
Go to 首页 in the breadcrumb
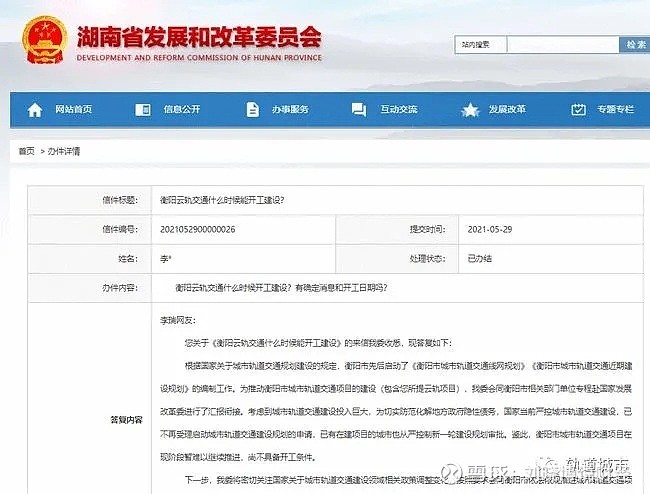click(27, 151)
